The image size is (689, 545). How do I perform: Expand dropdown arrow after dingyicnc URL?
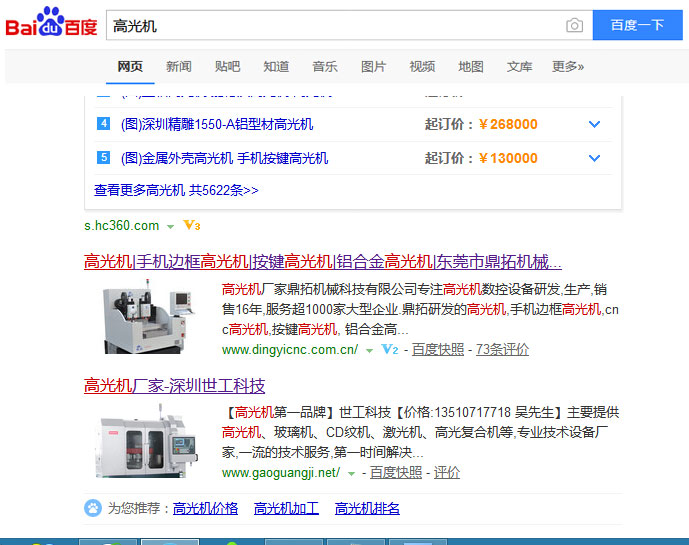pos(370,351)
